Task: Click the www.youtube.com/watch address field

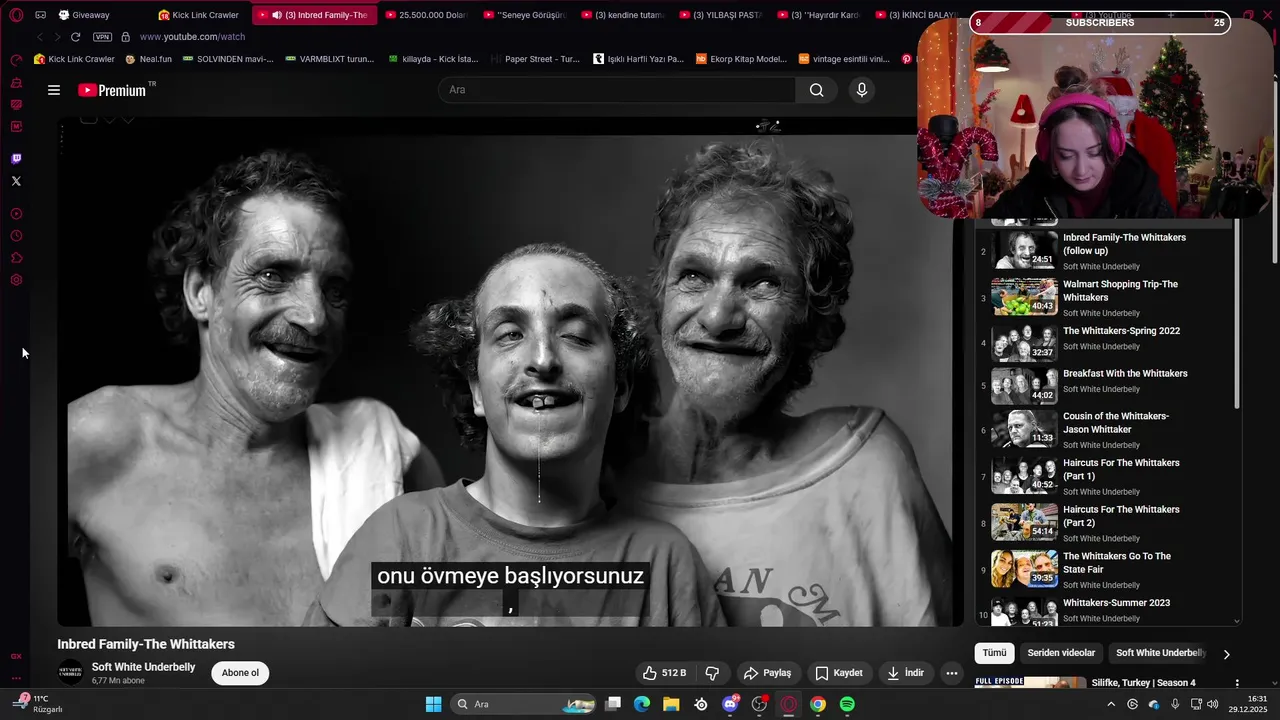Action: tap(192, 37)
